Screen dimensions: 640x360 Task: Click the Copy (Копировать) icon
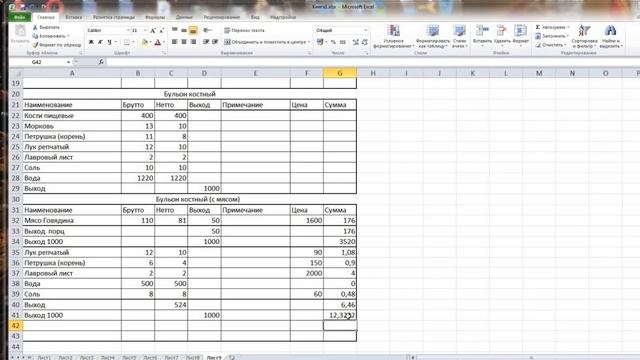pyautogui.click(x=35, y=36)
